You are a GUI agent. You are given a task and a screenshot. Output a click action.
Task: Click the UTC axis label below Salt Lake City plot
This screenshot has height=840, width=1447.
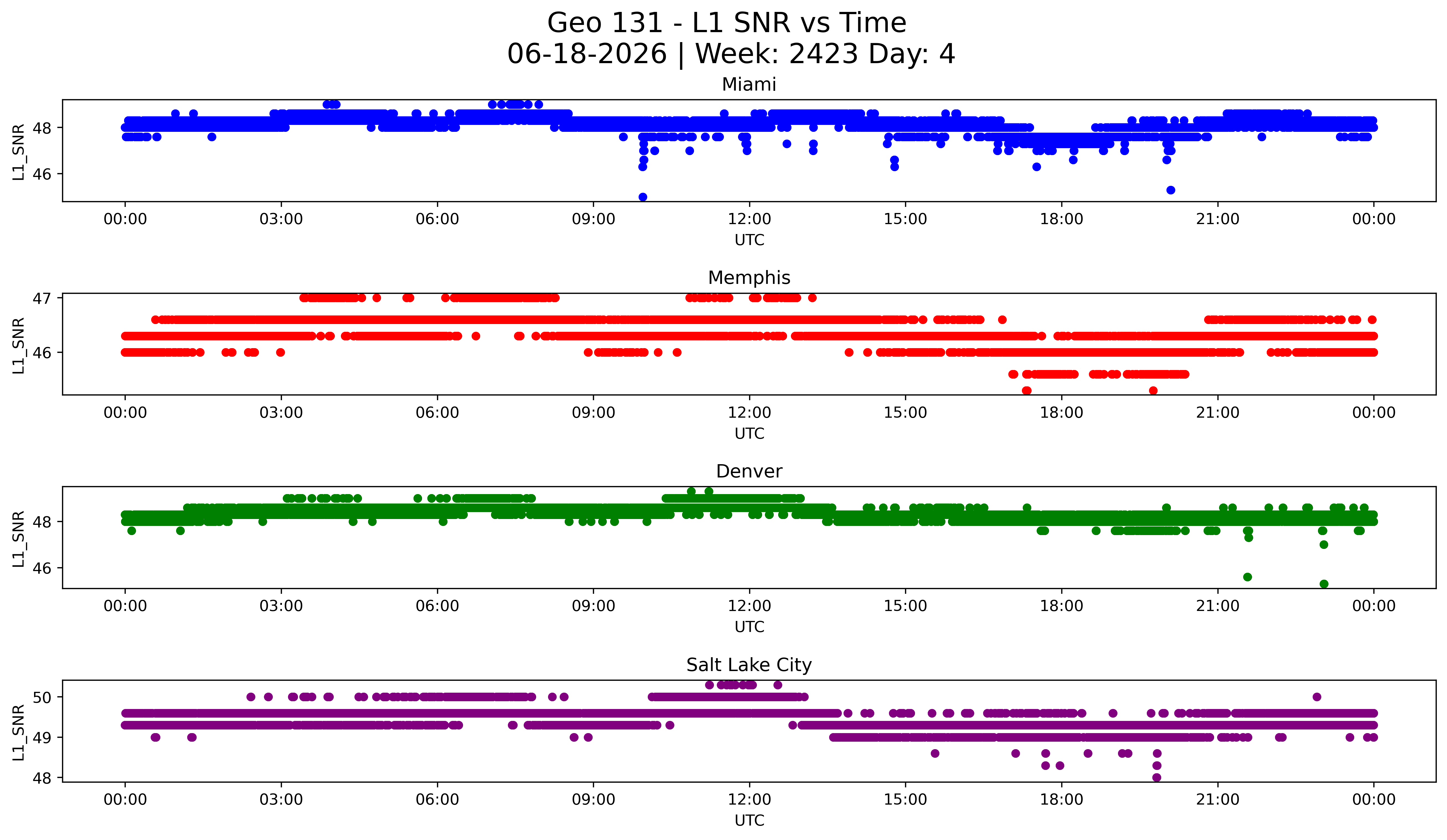[x=749, y=821]
